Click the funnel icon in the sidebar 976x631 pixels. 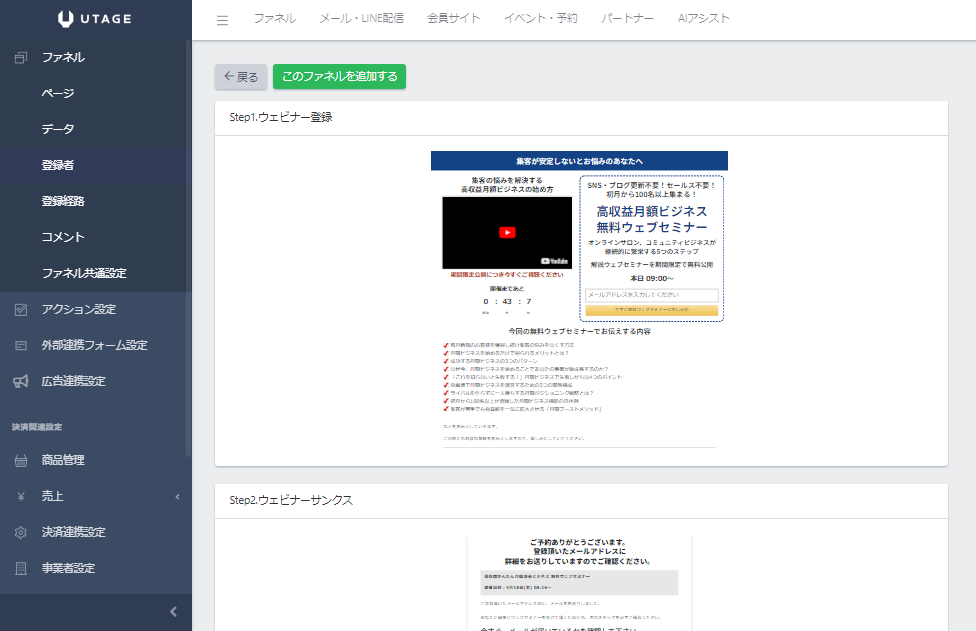pos(21,57)
